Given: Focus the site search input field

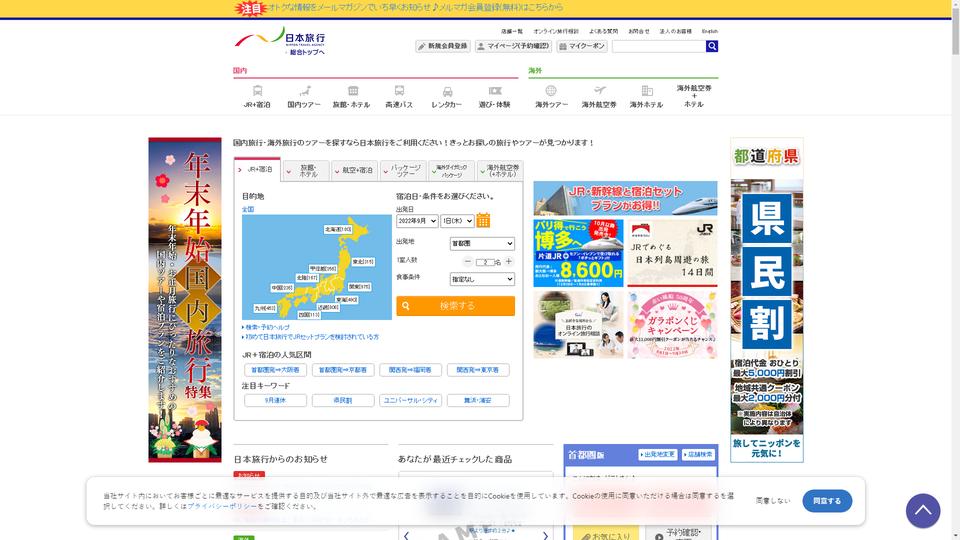Looking at the screenshot, I should (659, 47).
